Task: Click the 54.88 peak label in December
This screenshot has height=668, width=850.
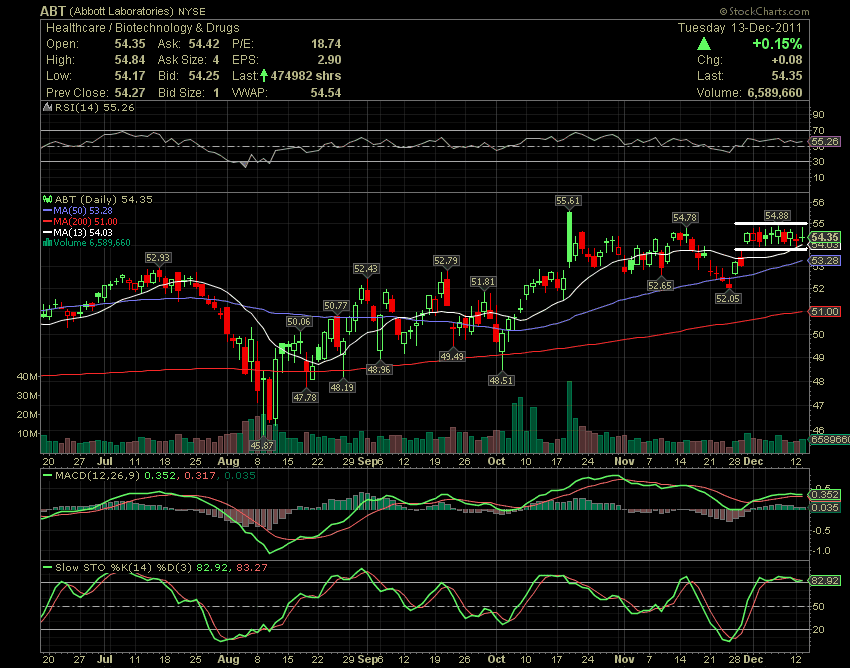Action: [777, 215]
